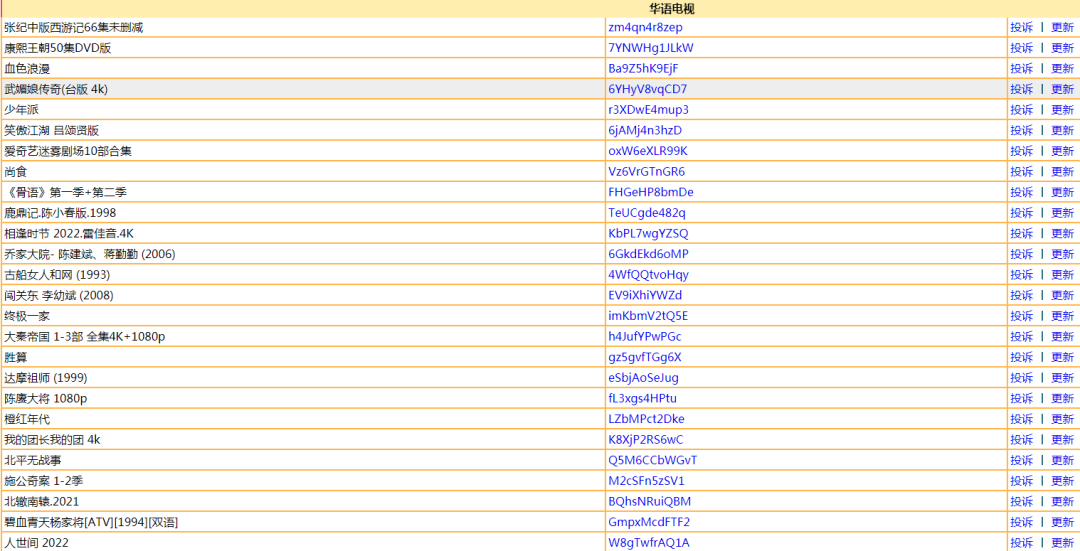Open link 6GkdEkd6oMP
Image resolution: width=1080 pixels, height=551 pixels.
(x=648, y=254)
